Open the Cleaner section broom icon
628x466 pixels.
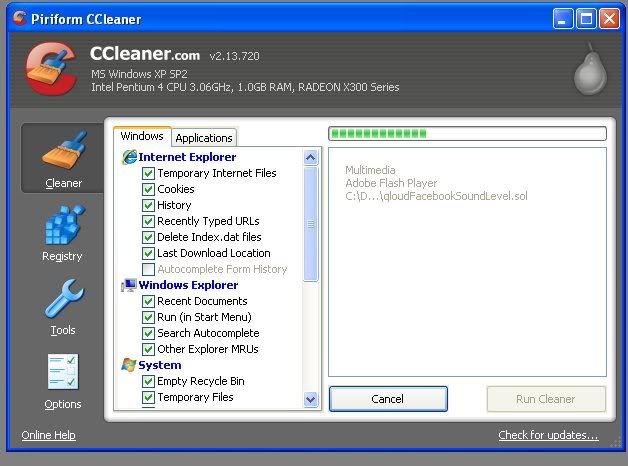(x=64, y=150)
